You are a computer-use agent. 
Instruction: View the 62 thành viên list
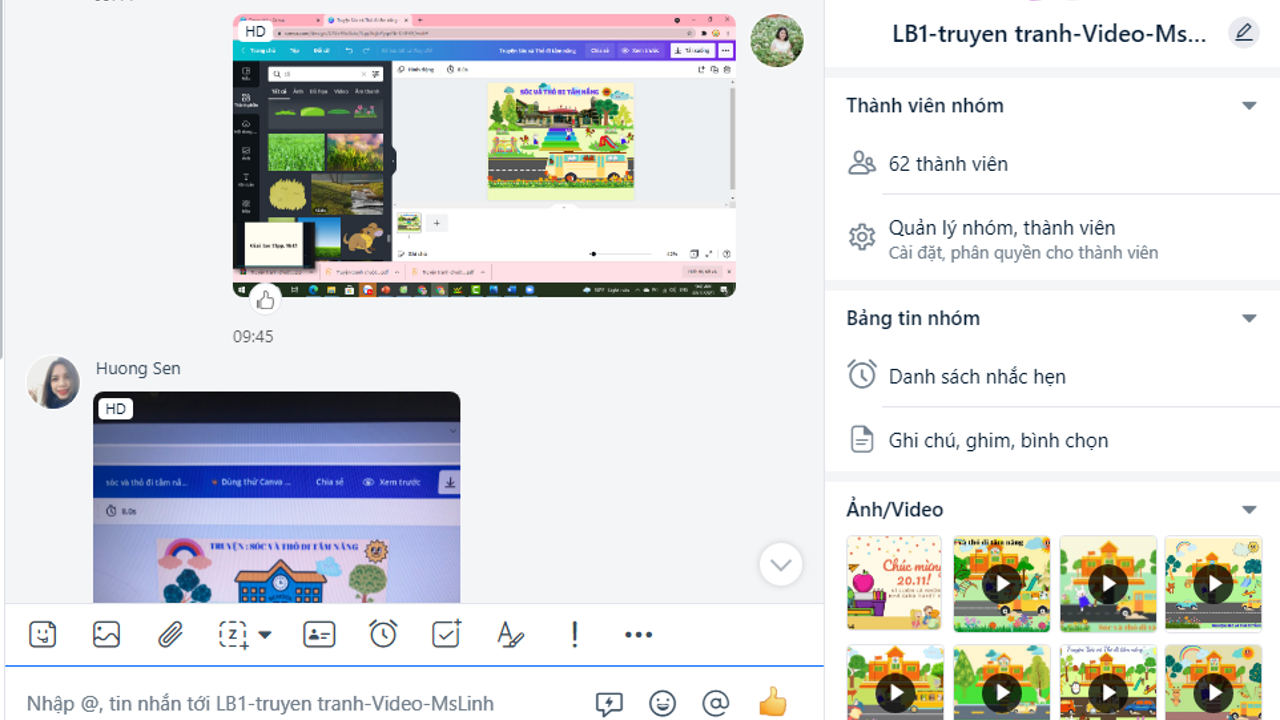(947, 164)
